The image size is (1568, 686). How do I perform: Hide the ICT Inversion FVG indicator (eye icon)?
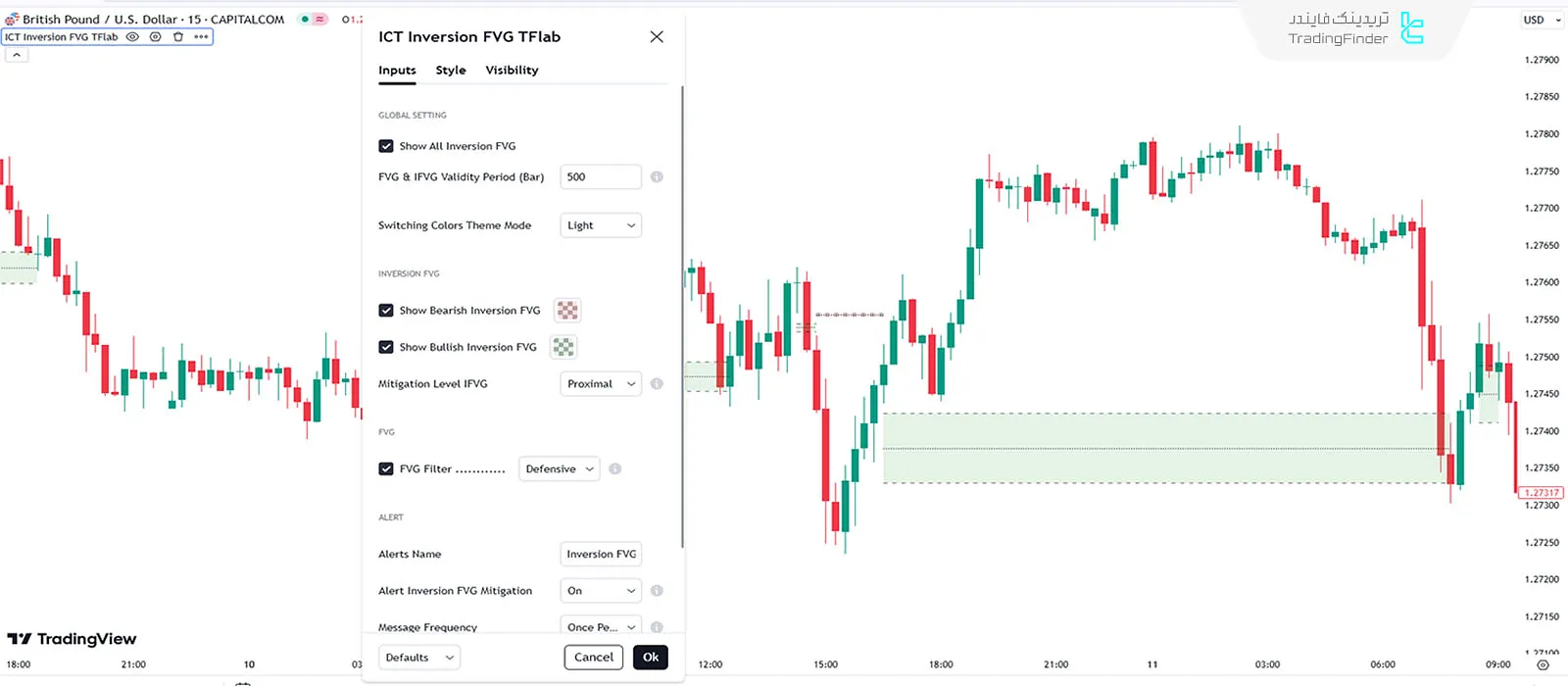point(132,37)
